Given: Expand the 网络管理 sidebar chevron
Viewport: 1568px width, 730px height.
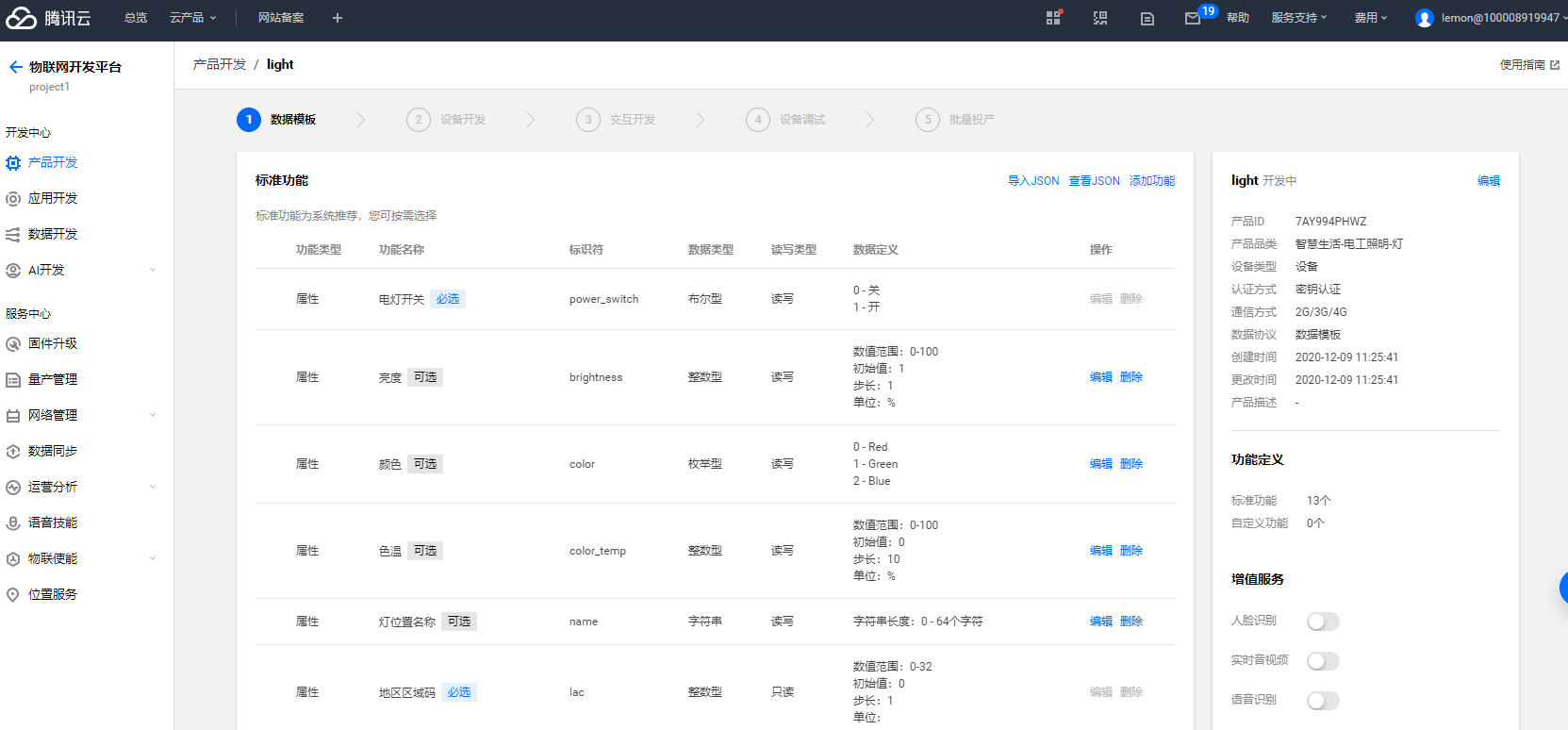Looking at the screenshot, I should [153, 416].
